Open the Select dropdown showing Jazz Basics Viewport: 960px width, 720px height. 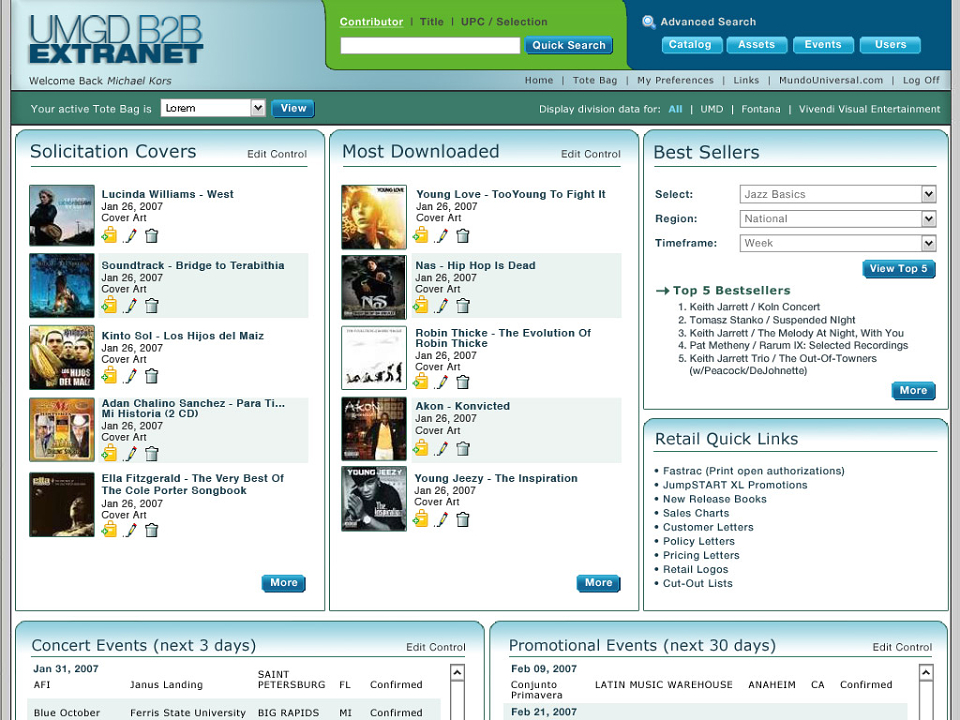coord(928,194)
